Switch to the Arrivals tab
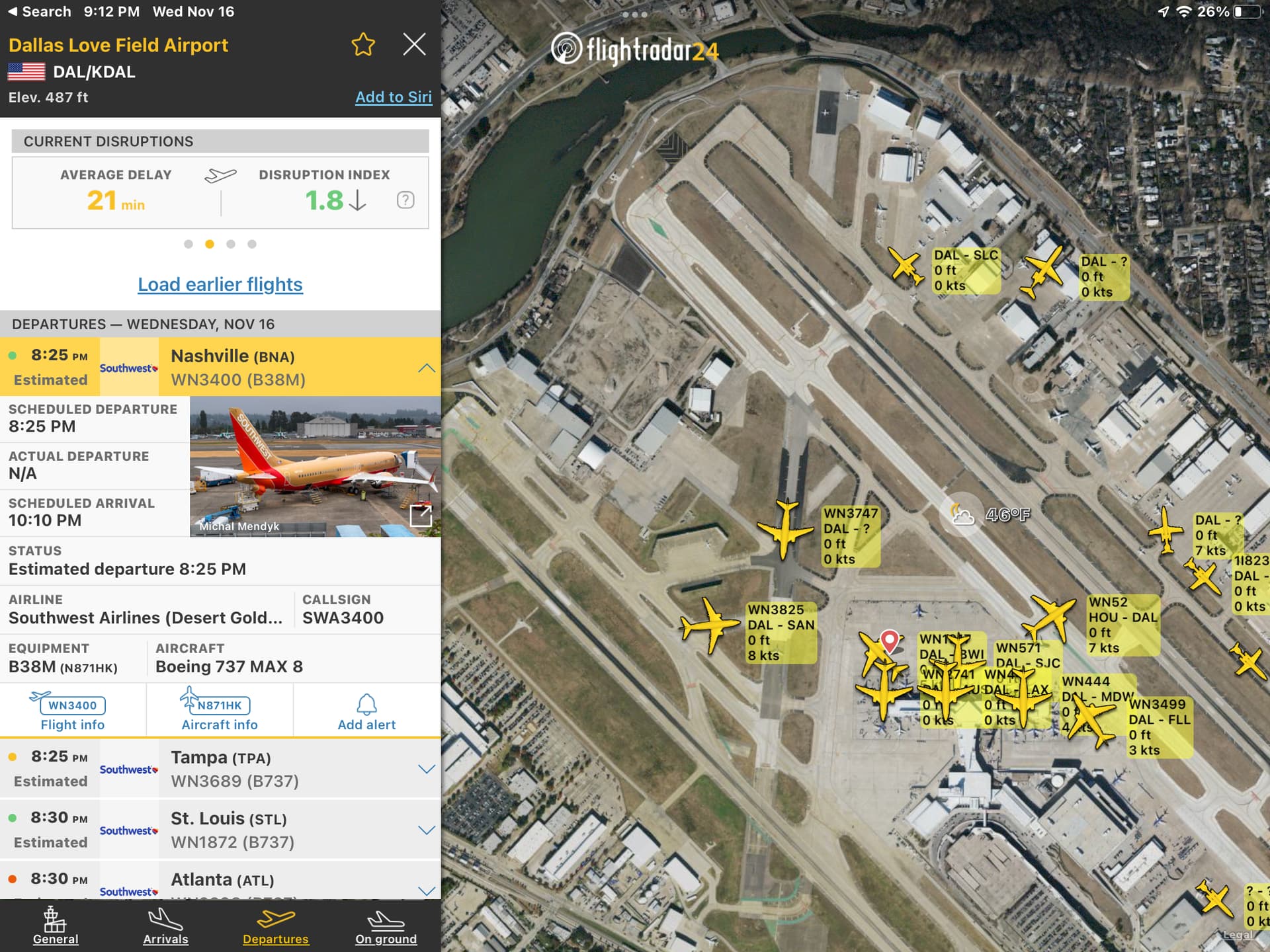Screen dimensions: 1270x952 [x=165, y=926]
